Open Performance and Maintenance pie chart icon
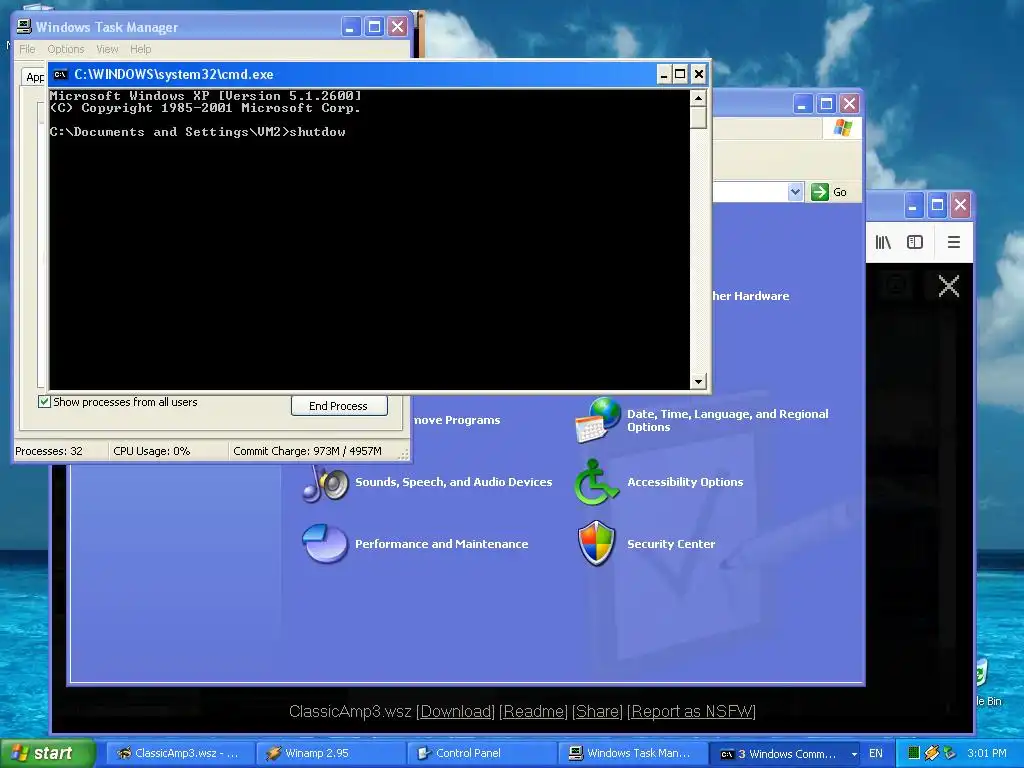 (x=325, y=543)
